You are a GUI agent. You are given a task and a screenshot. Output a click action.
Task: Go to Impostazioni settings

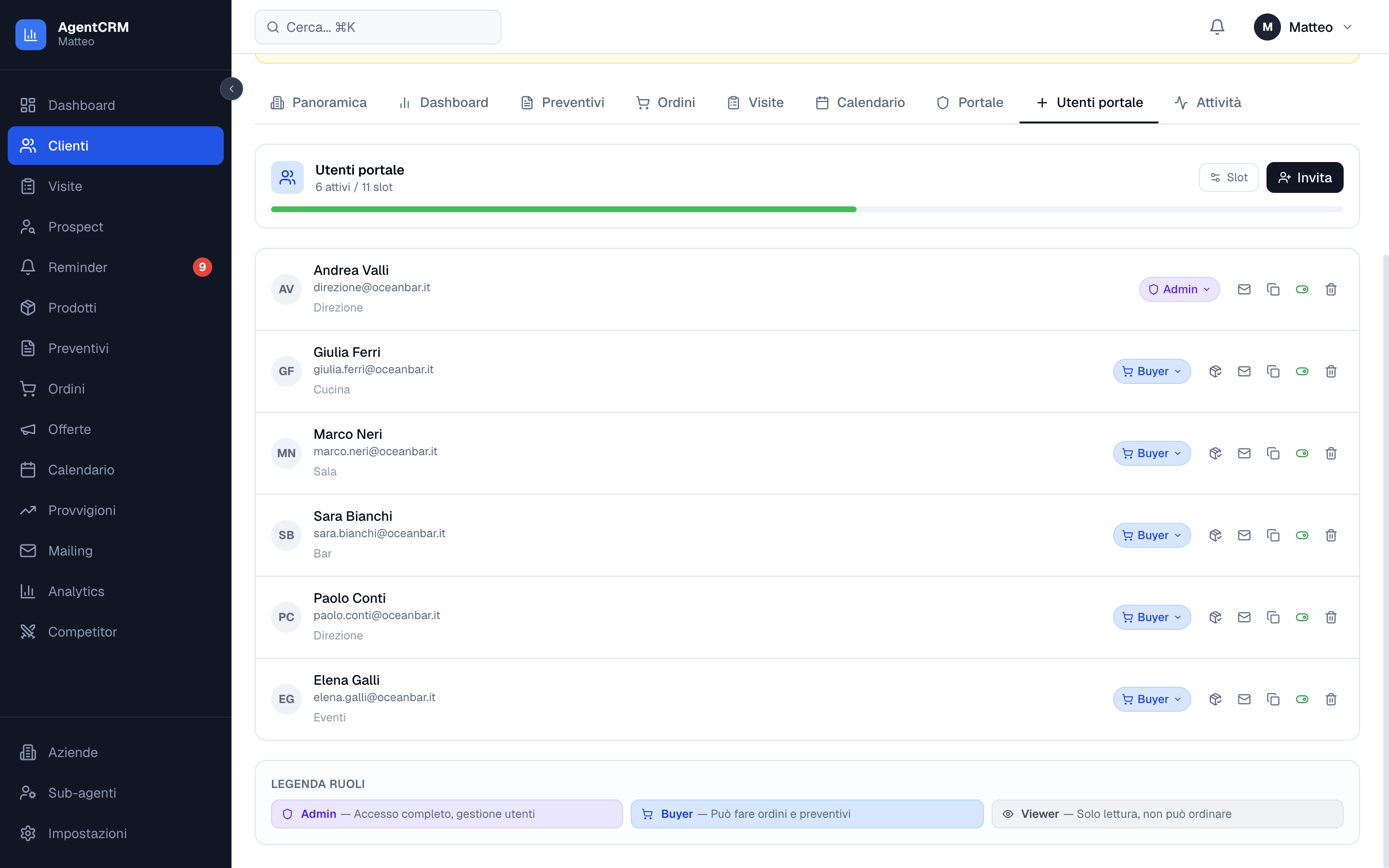point(115,833)
